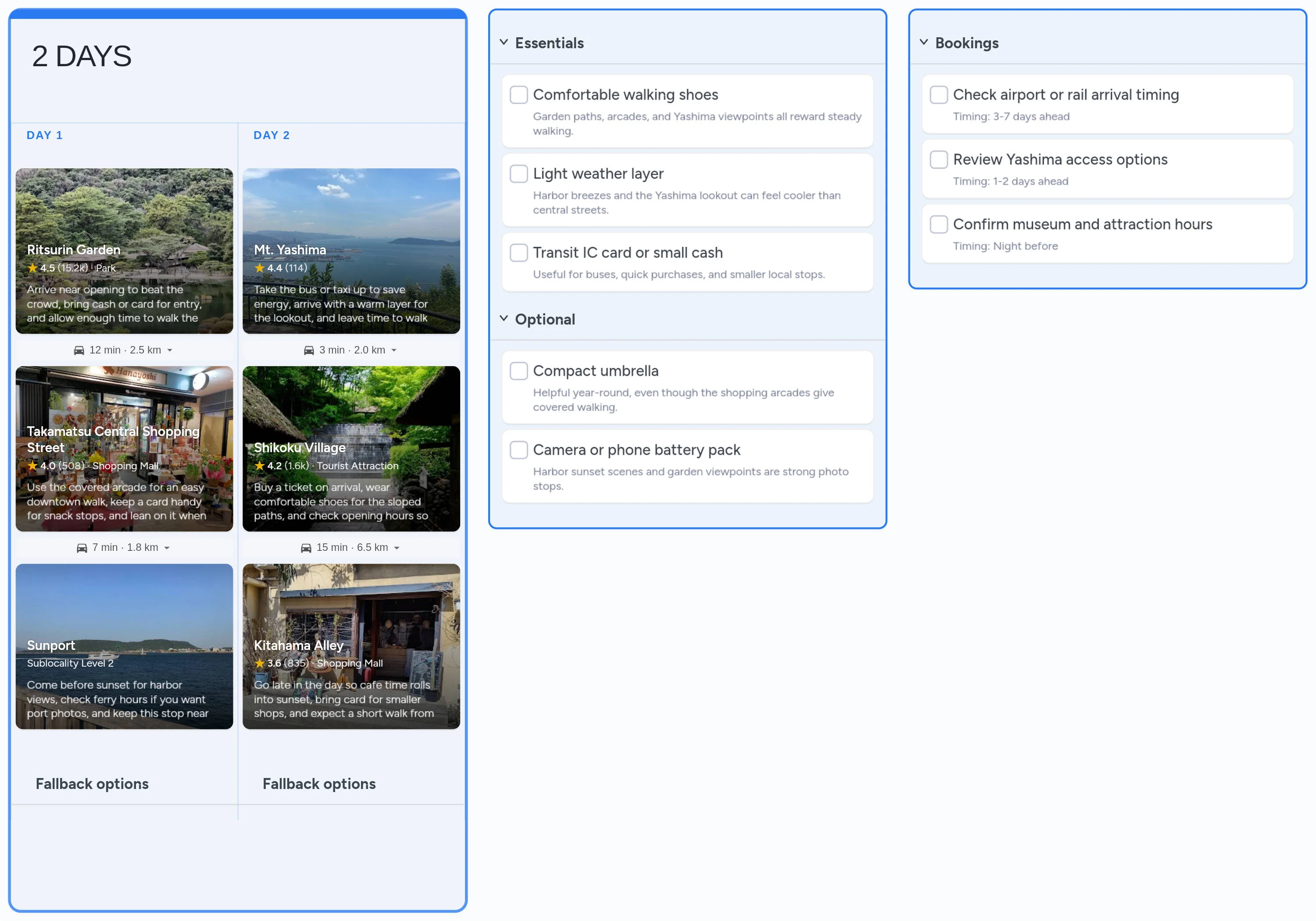The width and height of the screenshot is (1316, 921).
Task: Click car icon beside 15 min 6.5 km
Action: click(306, 548)
